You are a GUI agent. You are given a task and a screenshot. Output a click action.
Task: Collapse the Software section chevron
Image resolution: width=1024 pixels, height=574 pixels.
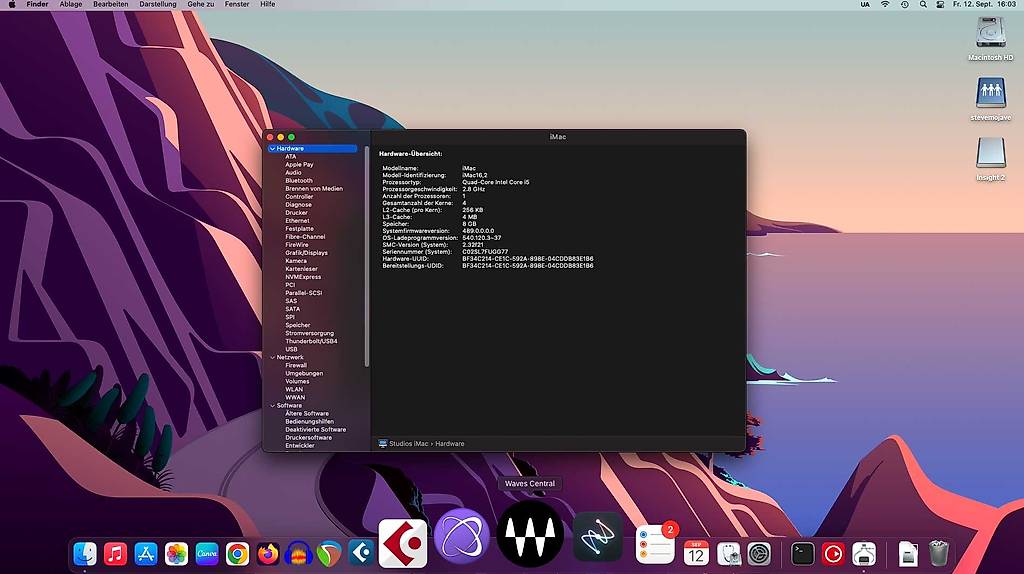272,406
